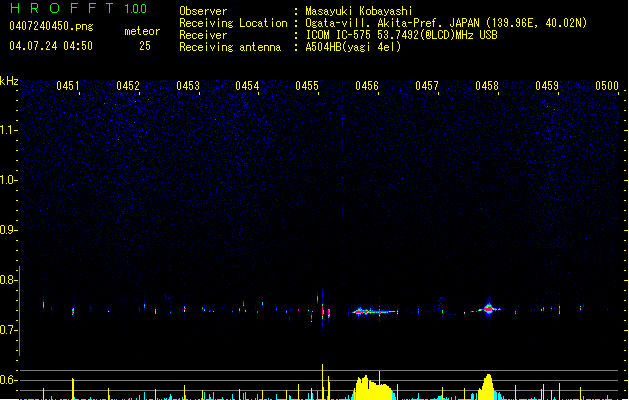Click the Observer label
This screenshot has height=400, width=629.
pos(203,11)
